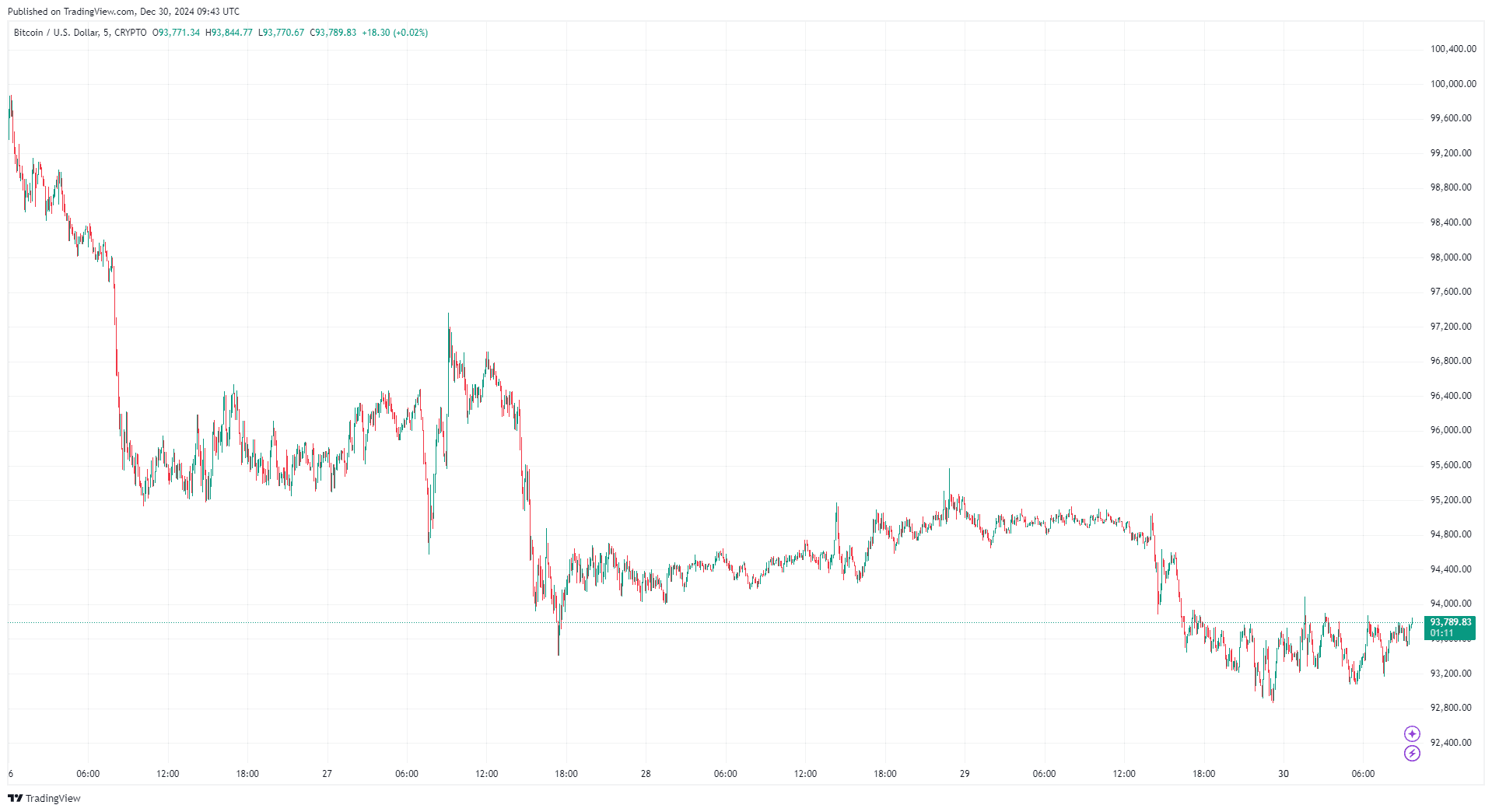Image resolution: width=1492 pixels, height=812 pixels.
Task: Click the TradingView logo at bottom left
Action: (44, 798)
